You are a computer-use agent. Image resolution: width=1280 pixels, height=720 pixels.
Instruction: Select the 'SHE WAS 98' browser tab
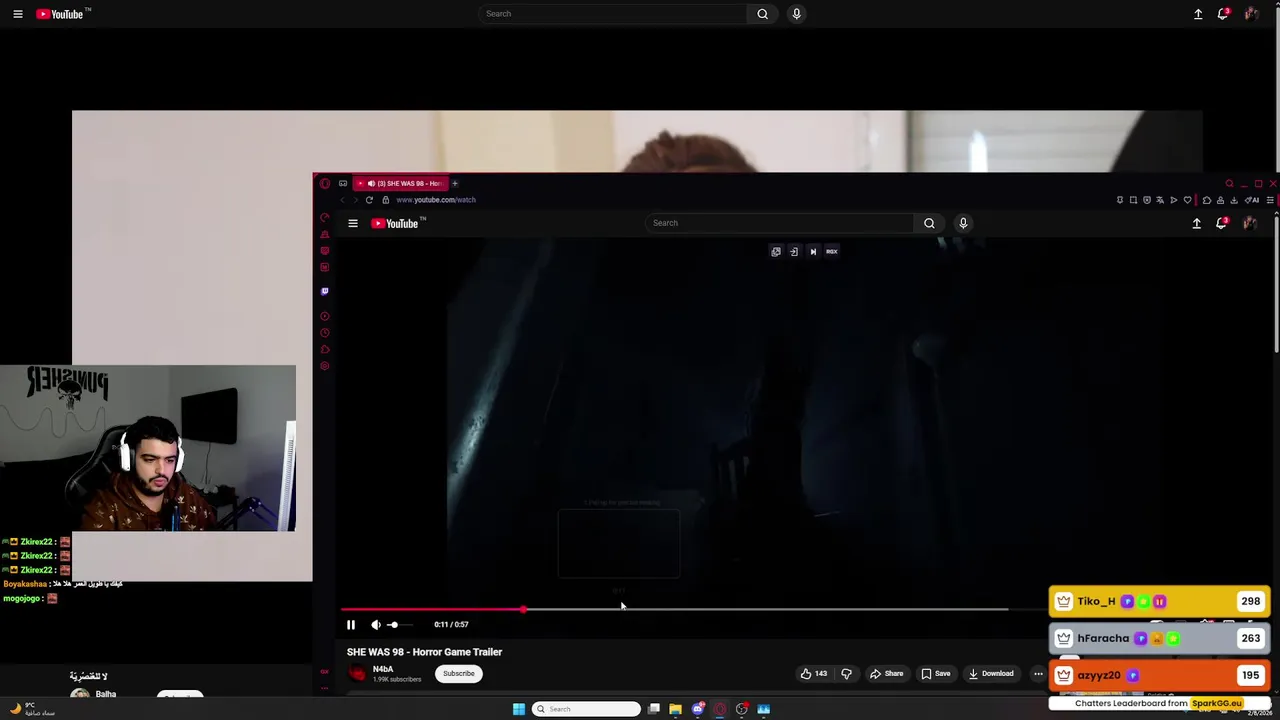click(403, 183)
